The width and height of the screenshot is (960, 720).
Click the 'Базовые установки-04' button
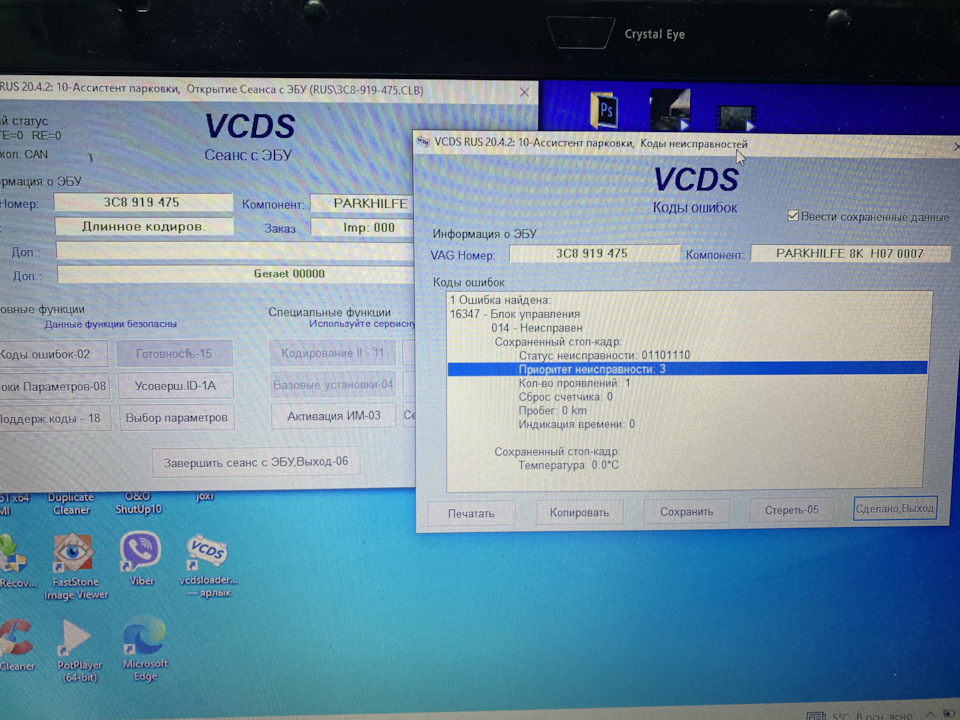click(x=333, y=385)
